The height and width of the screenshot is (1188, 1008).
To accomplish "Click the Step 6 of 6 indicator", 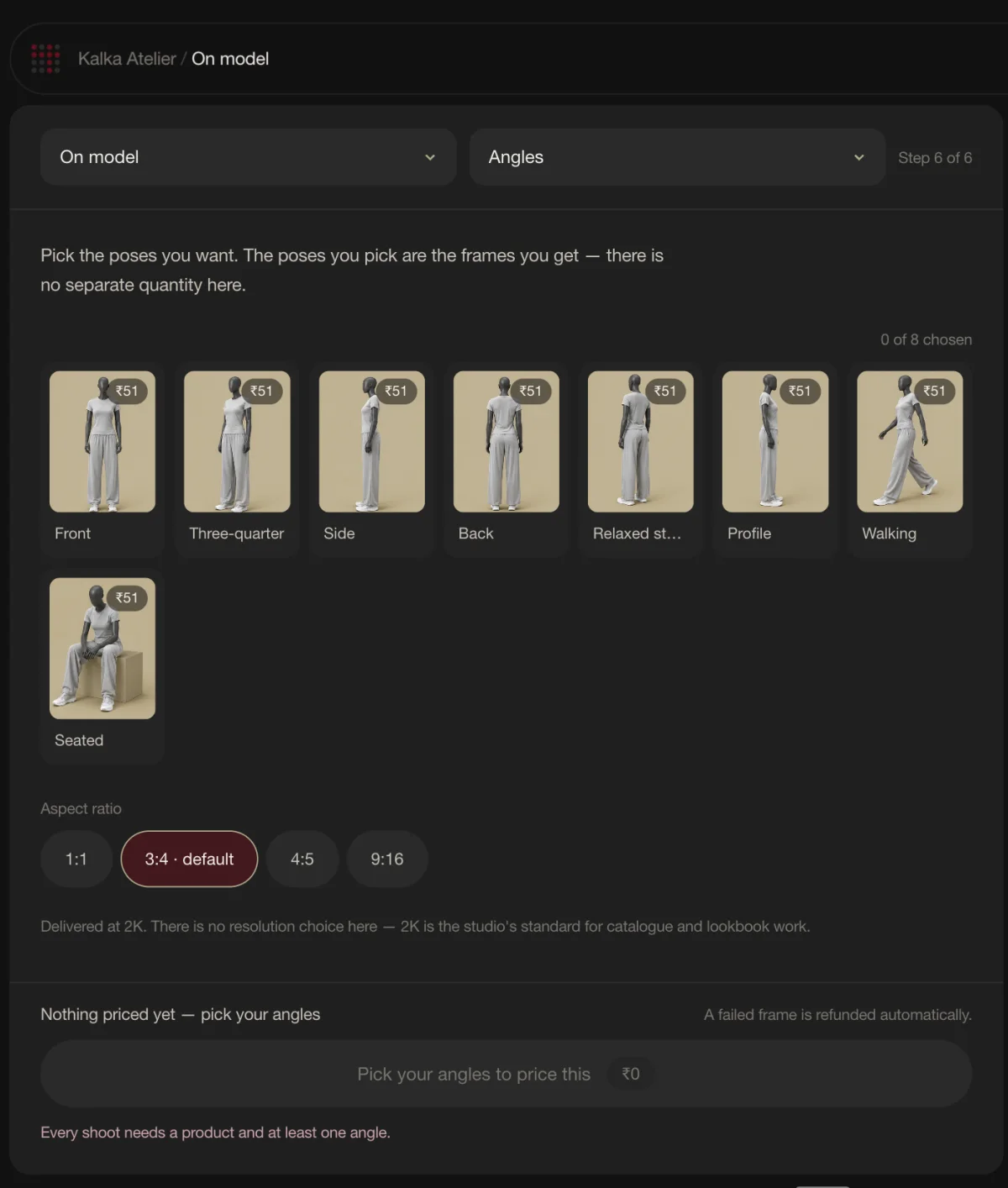I will click(x=935, y=158).
